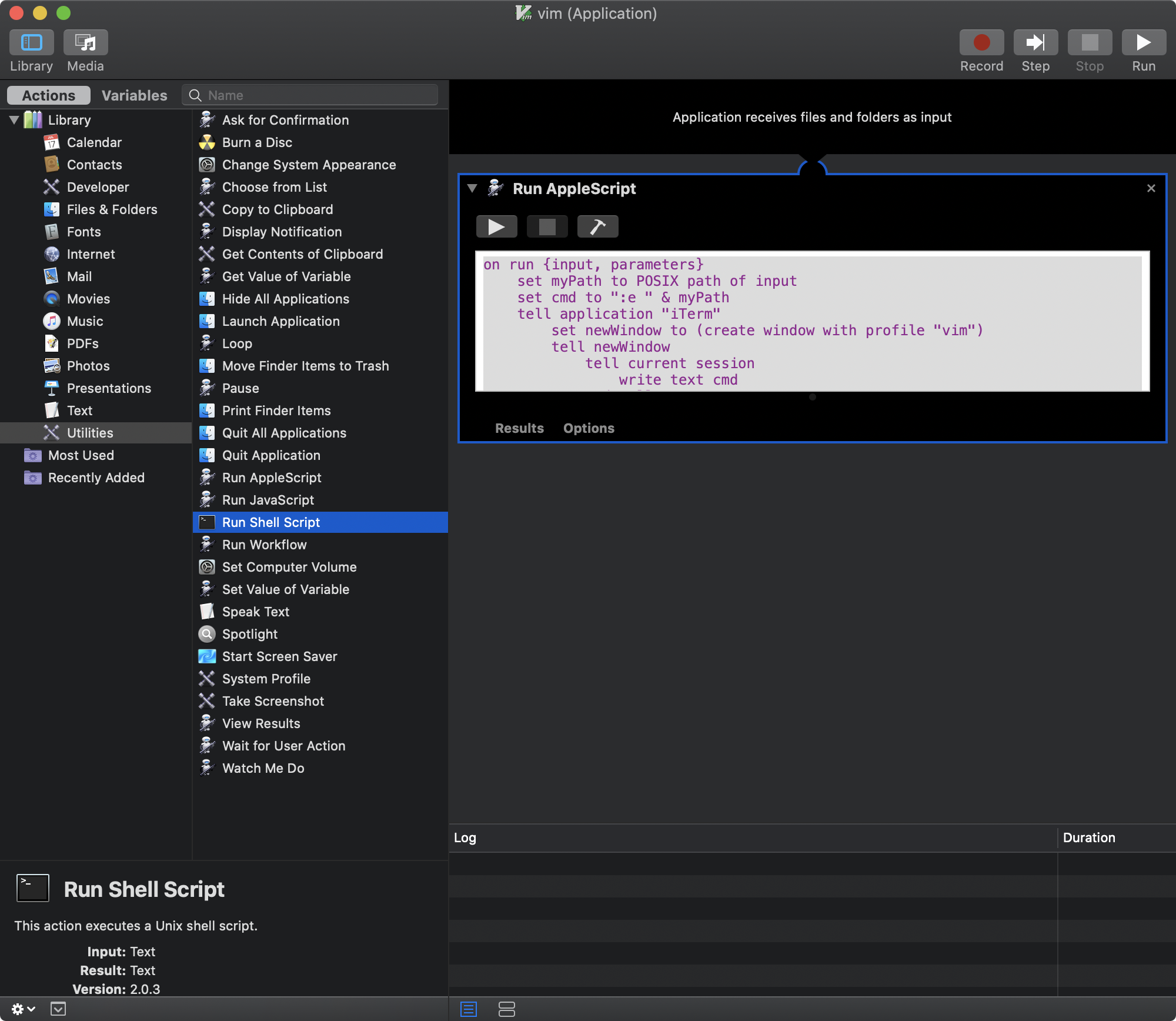Select the Run Shell Script action

pyautogui.click(x=320, y=522)
